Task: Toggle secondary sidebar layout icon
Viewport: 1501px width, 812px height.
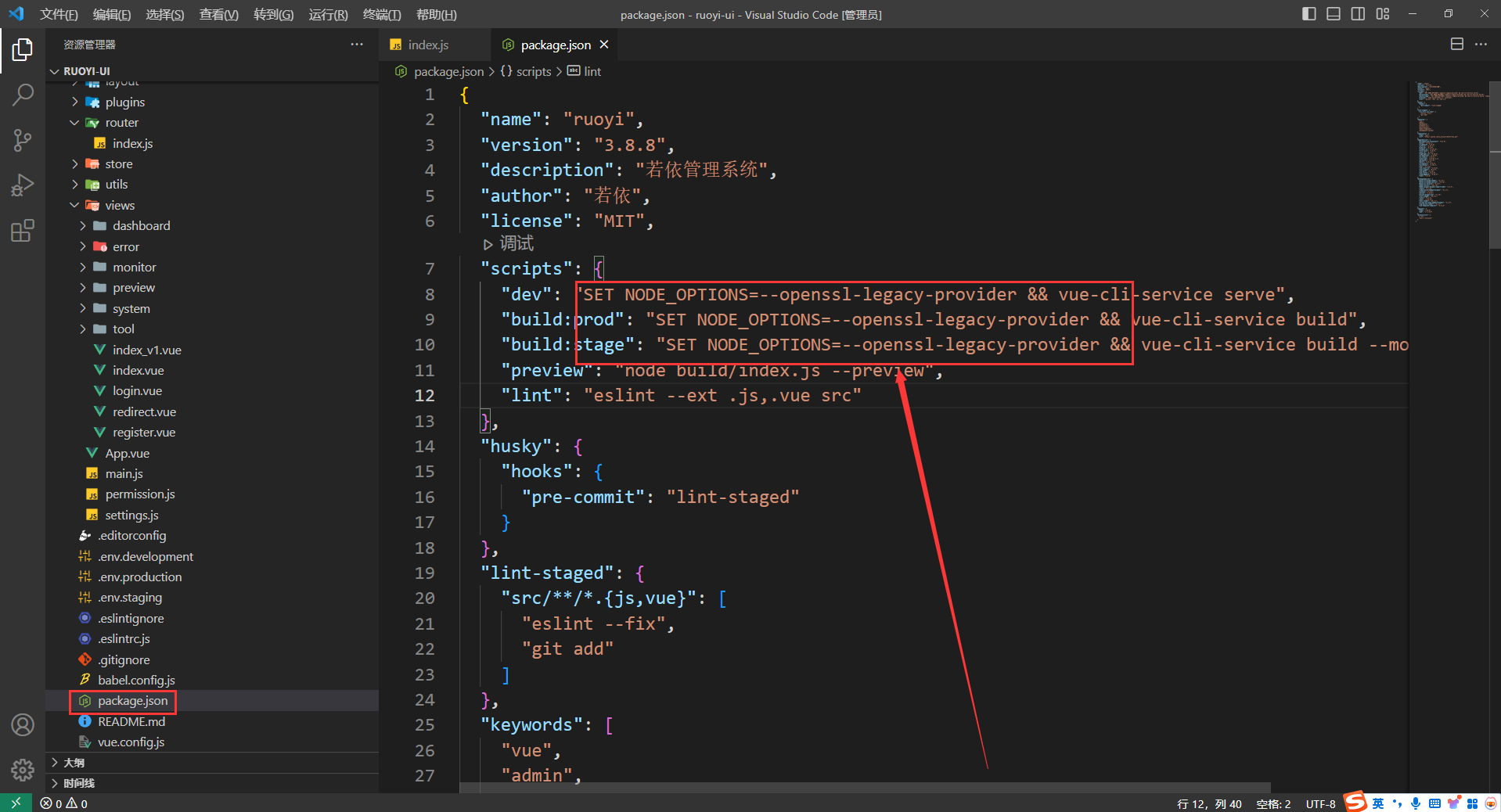Action: tap(1358, 14)
